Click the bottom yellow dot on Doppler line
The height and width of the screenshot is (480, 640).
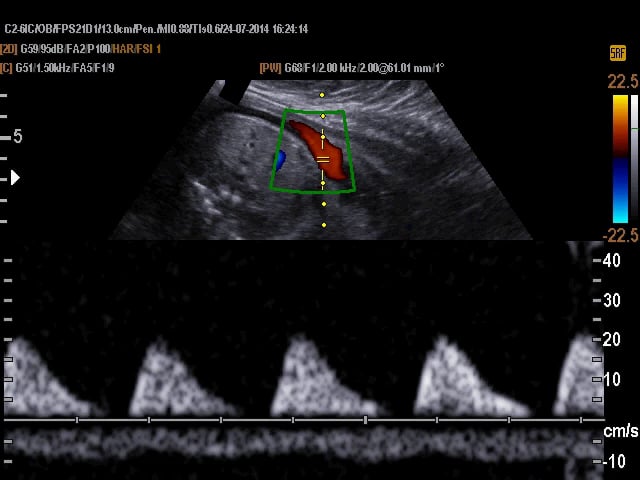[x=324, y=225]
